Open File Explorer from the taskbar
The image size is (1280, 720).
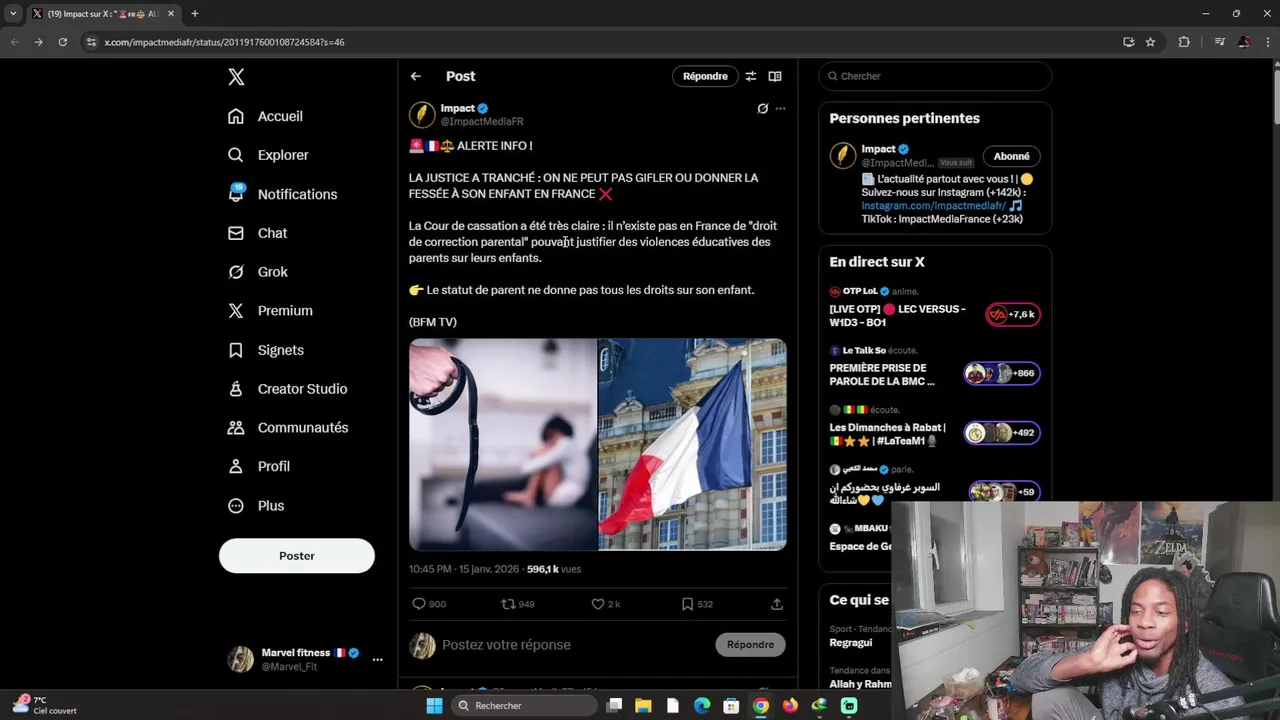(643, 705)
